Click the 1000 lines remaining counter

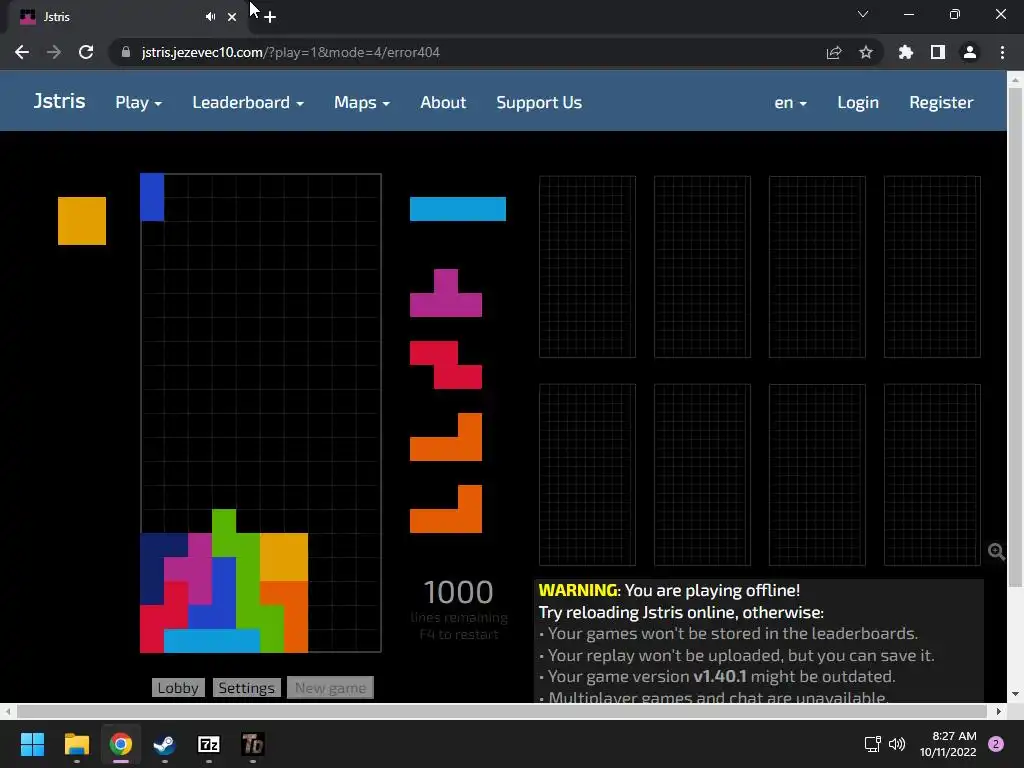click(x=458, y=592)
